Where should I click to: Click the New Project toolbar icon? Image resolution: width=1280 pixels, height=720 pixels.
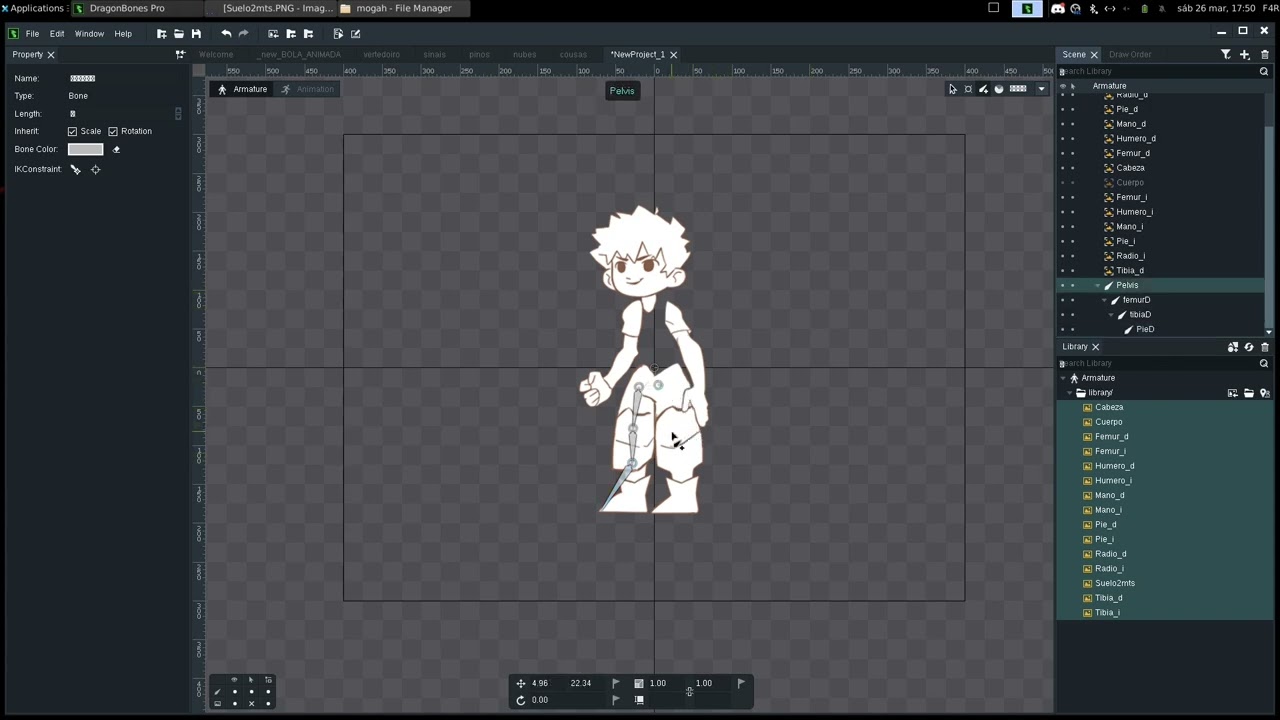(161, 34)
